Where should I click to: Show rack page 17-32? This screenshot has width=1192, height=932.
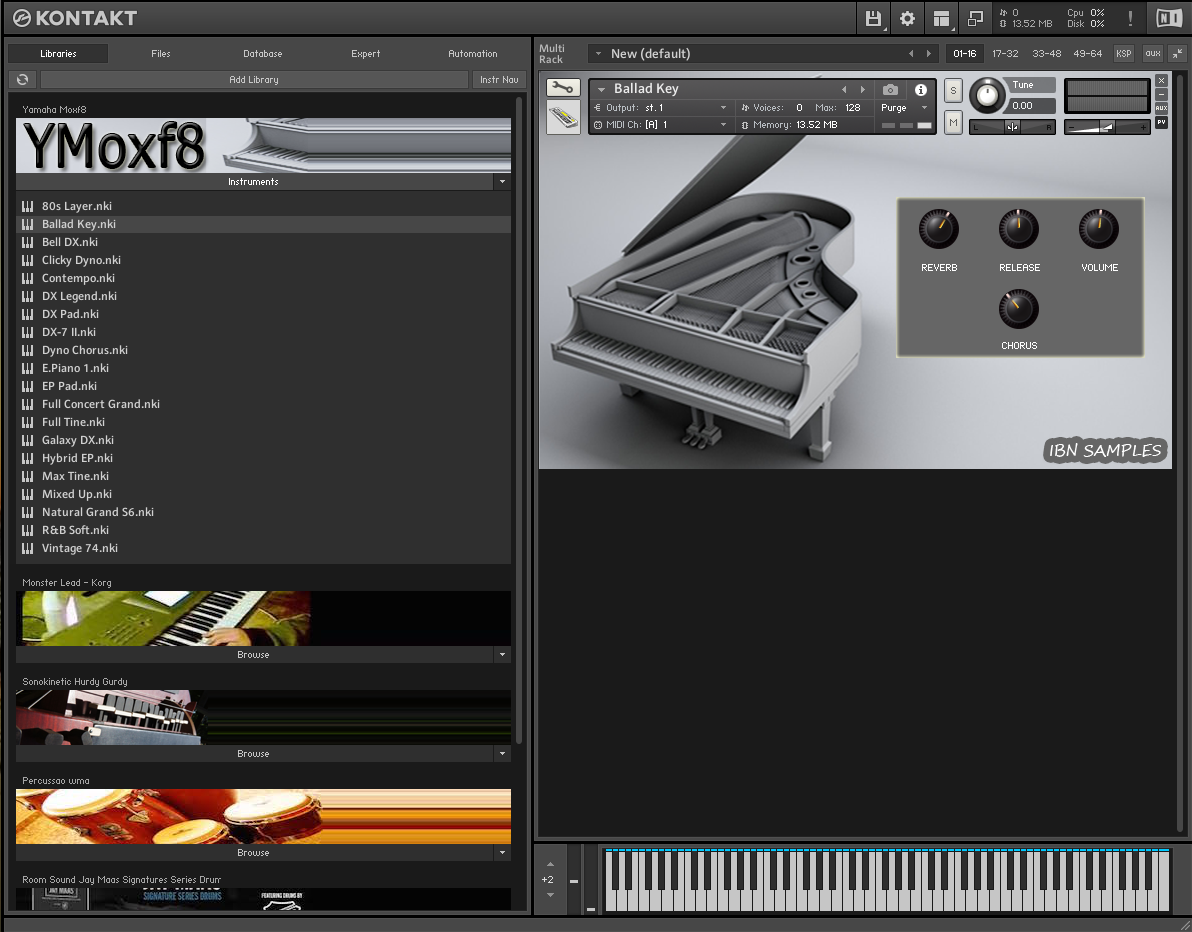click(1005, 54)
